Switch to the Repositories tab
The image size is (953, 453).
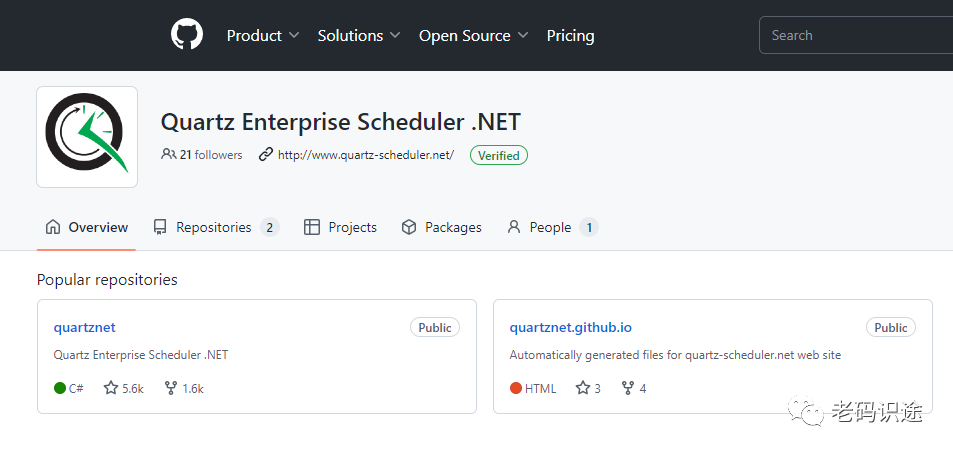pos(216,227)
